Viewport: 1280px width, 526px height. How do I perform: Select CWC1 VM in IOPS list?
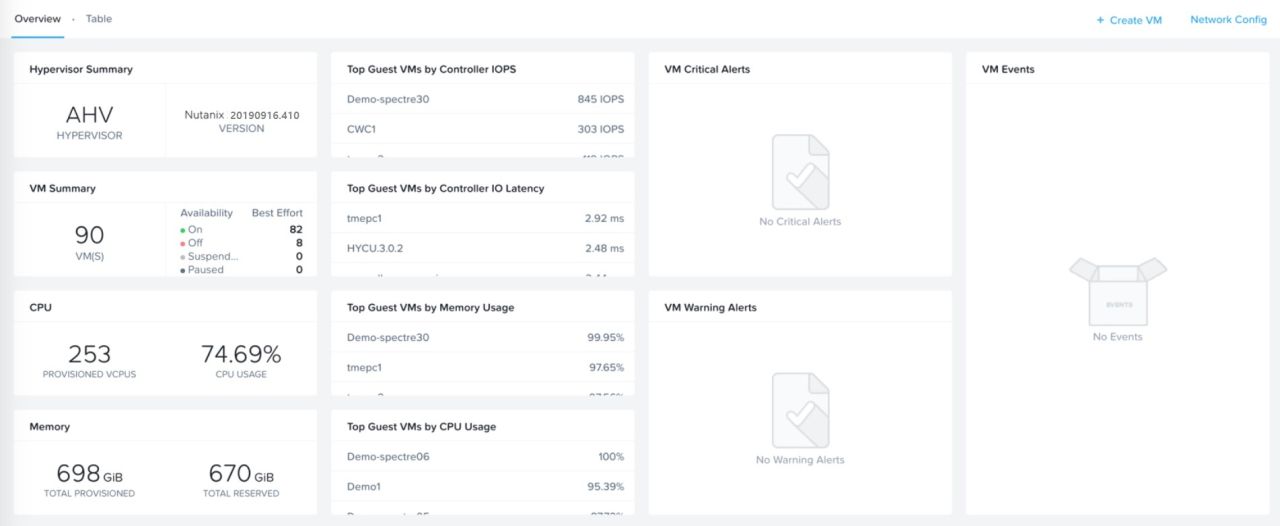tap(361, 129)
